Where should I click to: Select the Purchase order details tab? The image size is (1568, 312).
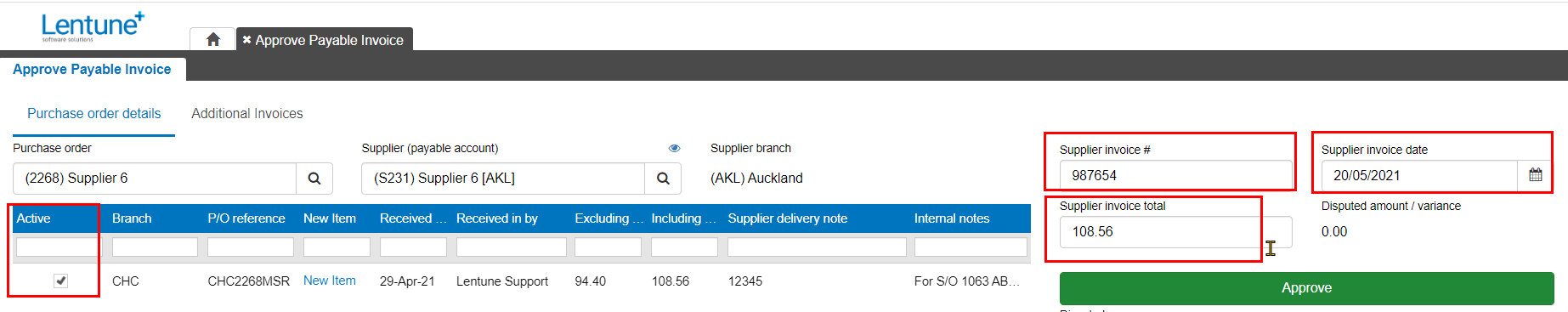(93, 113)
